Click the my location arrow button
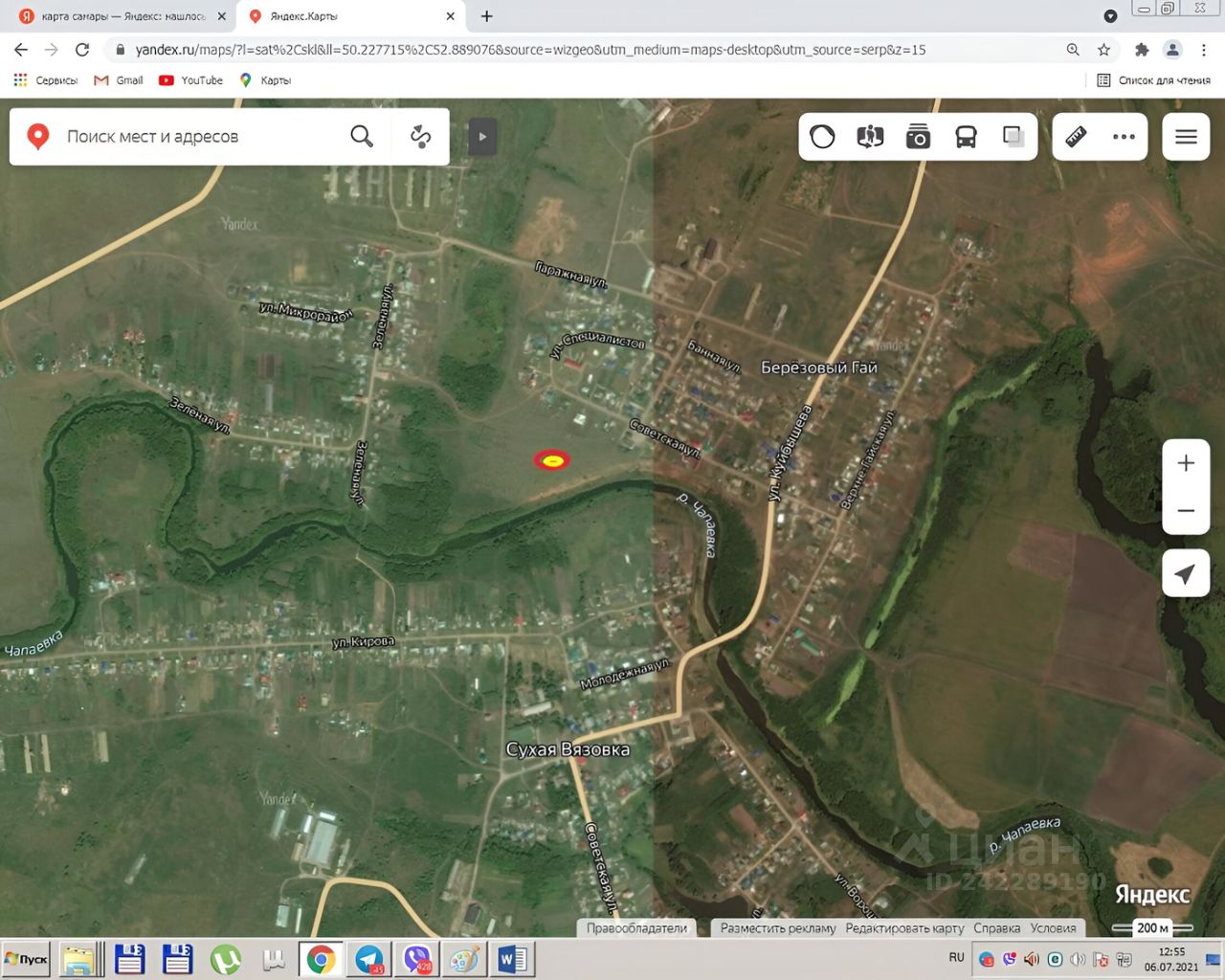Image resolution: width=1225 pixels, height=980 pixels. pos(1186,573)
